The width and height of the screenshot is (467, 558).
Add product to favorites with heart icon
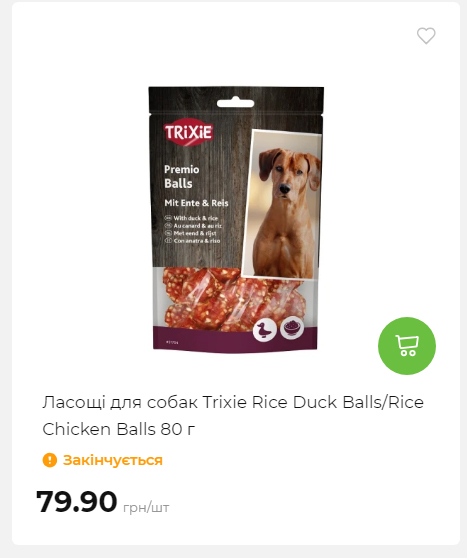tap(426, 36)
